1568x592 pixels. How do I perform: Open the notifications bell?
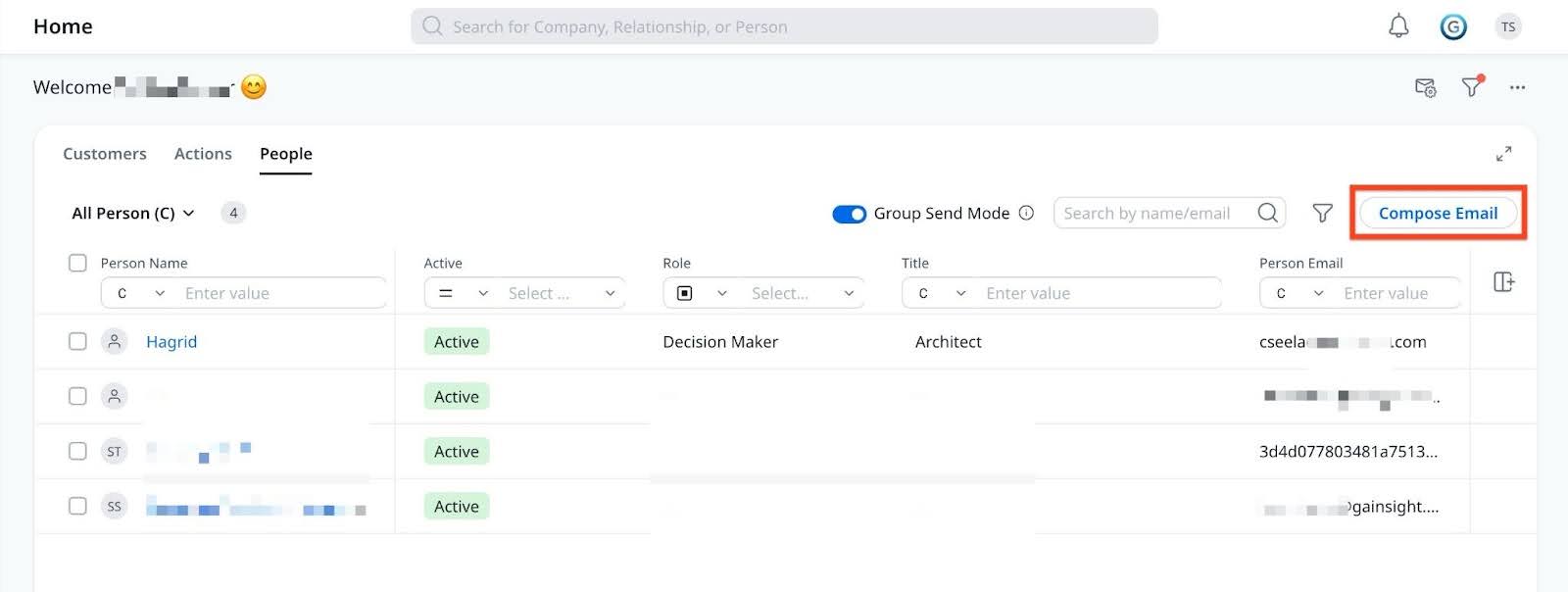1398,26
